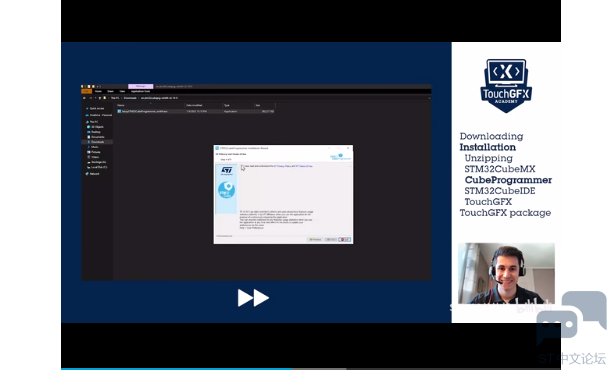Click Next in the installation wizard

[x=331, y=240]
